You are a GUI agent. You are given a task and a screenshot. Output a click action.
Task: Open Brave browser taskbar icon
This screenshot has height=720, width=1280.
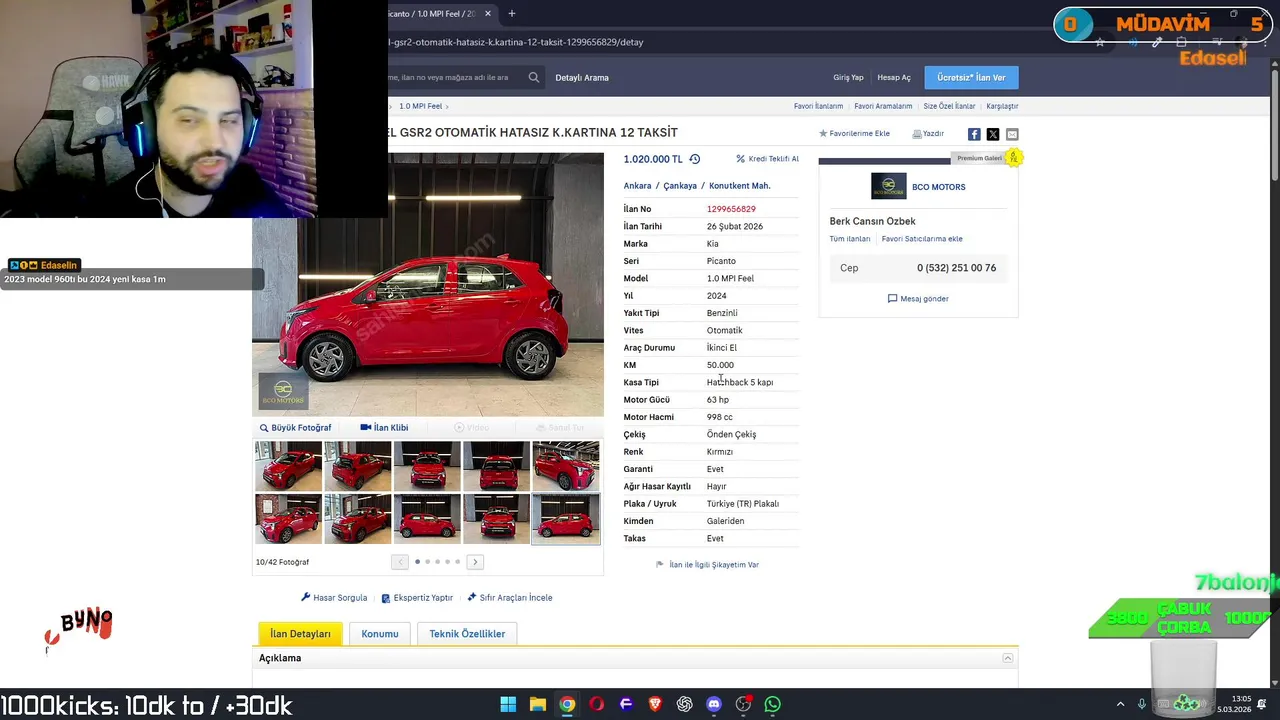(655, 704)
